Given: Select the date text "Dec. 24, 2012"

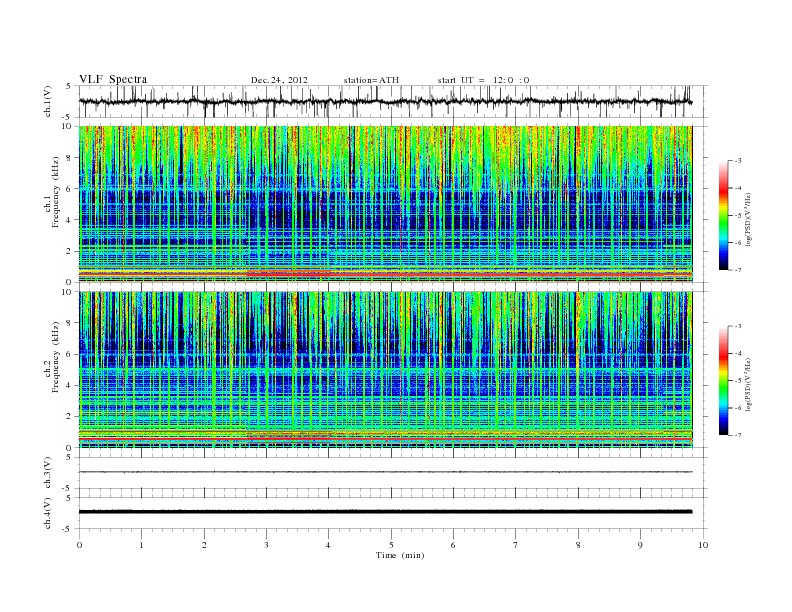Looking at the screenshot, I should [279, 80].
